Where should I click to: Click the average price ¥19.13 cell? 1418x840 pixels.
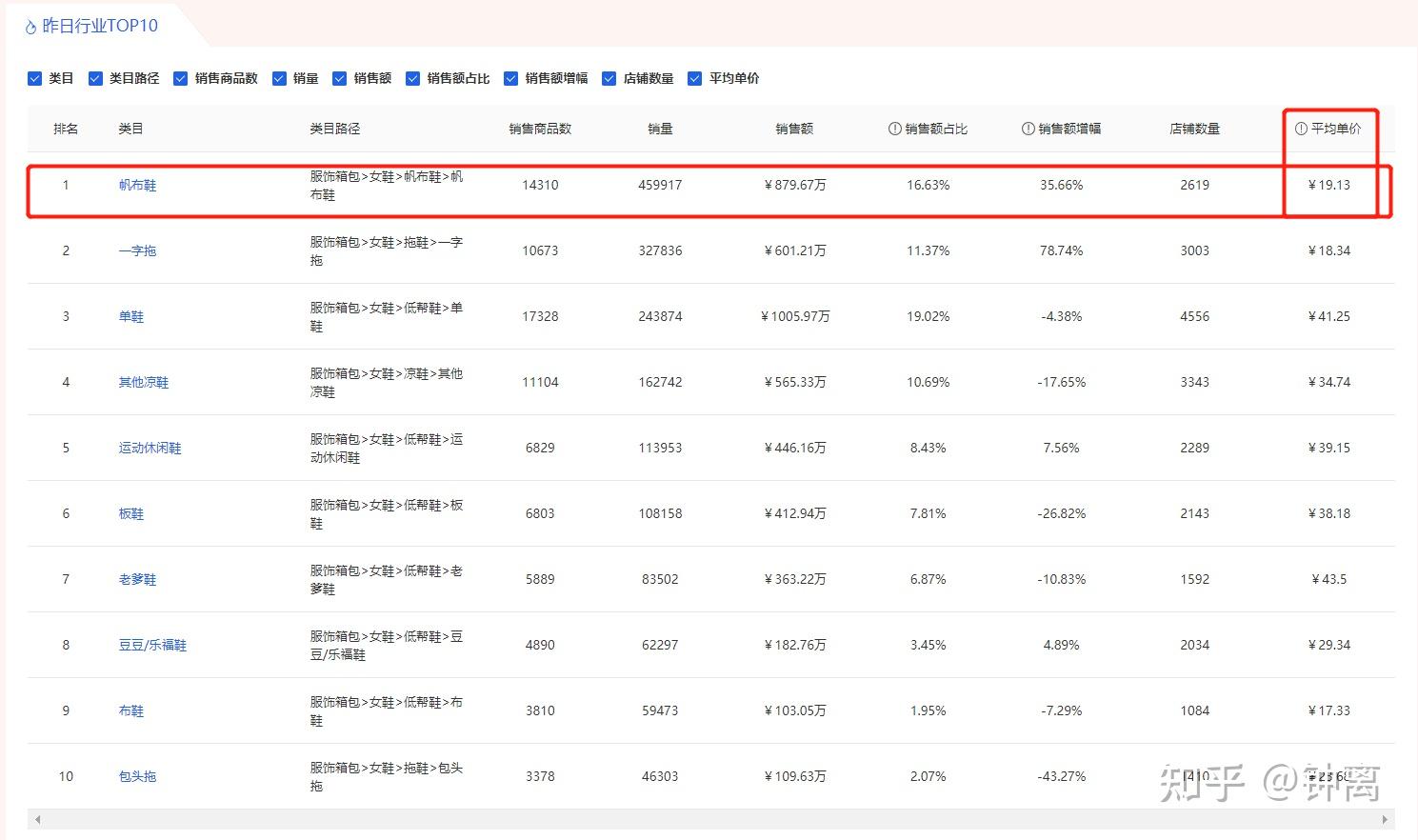coord(1329,185)
